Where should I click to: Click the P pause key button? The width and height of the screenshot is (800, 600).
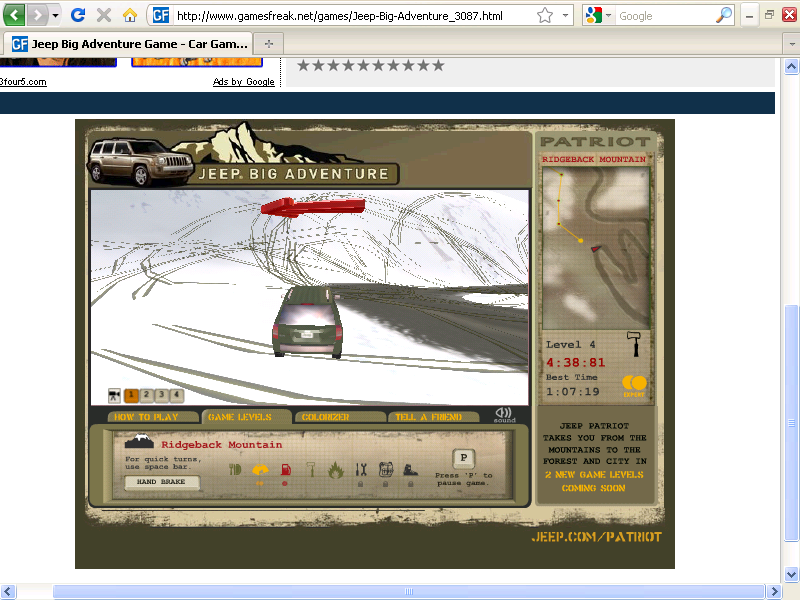tap(463, 458)
